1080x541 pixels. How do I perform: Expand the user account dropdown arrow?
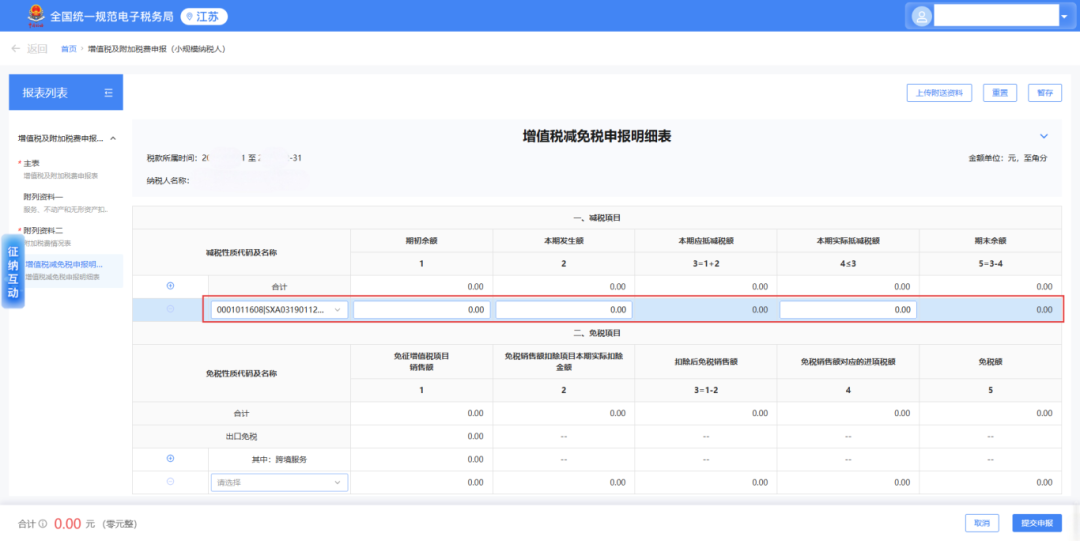click(x=1063, y=16)
